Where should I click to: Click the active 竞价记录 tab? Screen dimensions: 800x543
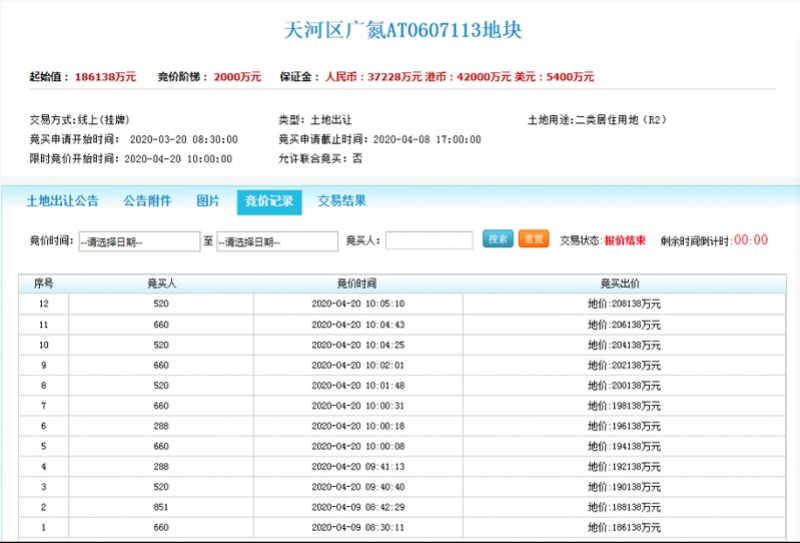click(x=269, y=201)
